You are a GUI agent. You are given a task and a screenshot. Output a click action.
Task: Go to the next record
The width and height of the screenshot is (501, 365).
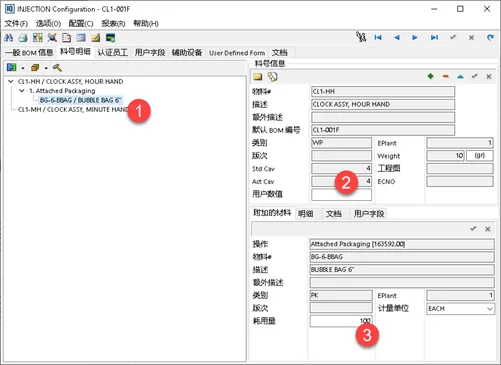point(415,37)
